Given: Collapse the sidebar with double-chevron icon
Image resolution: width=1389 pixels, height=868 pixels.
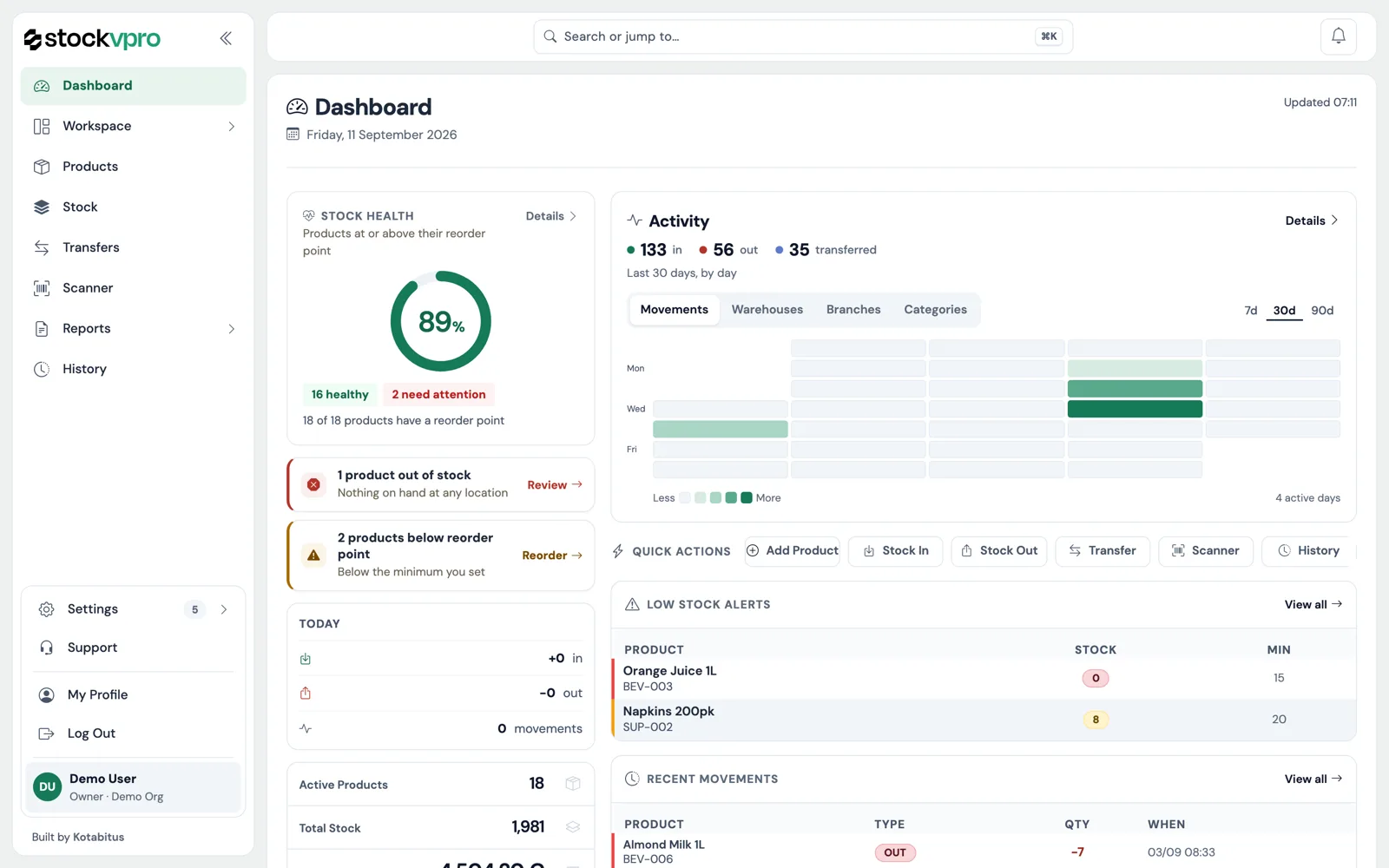Looking at the screenshot, I should click(226, 38).
